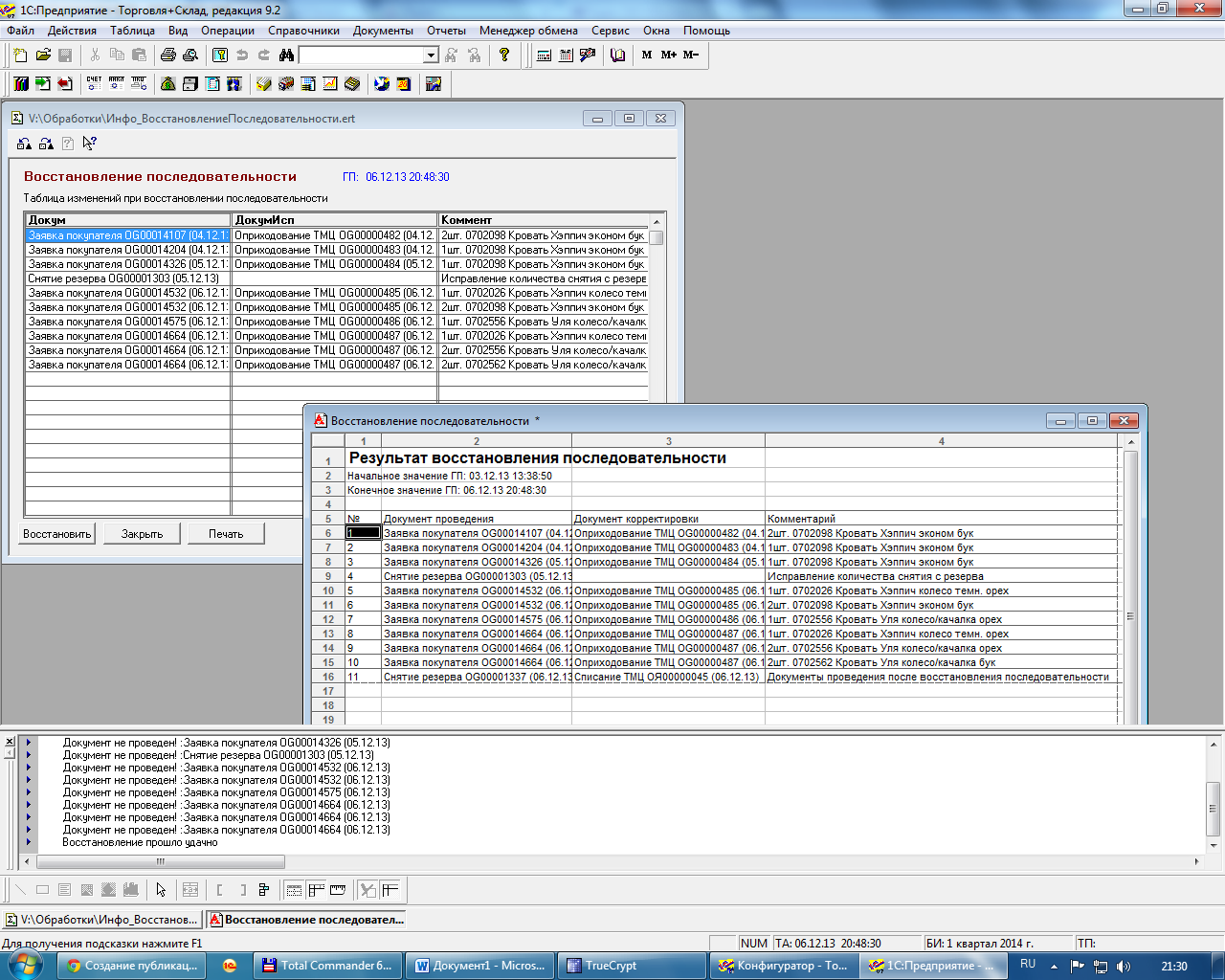Click the first sigma-arrow icon in processing window

tap(25, 144)
